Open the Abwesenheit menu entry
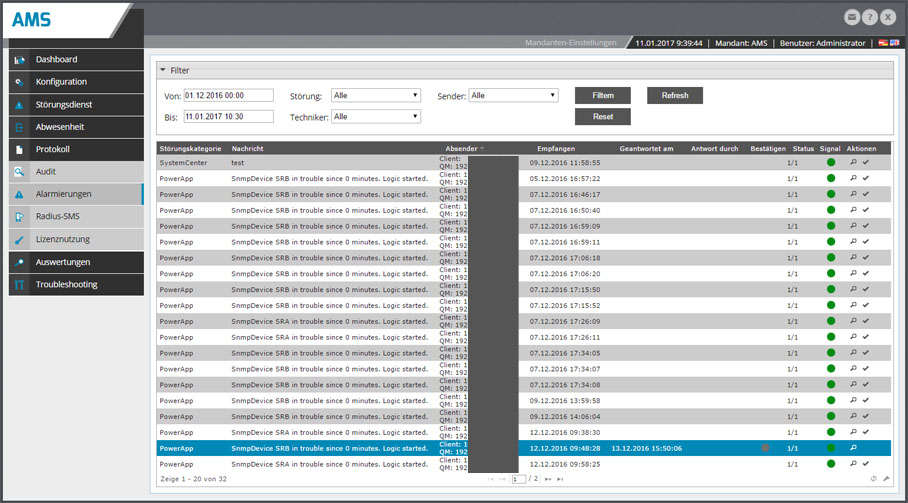Viewport: 908px width, 503px height. (x=76, y=127)
